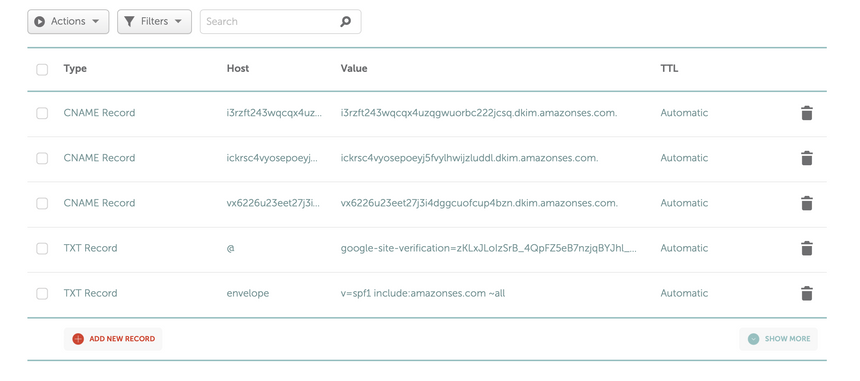Tick the checkbox for the @ TXT record

[42, 248]
